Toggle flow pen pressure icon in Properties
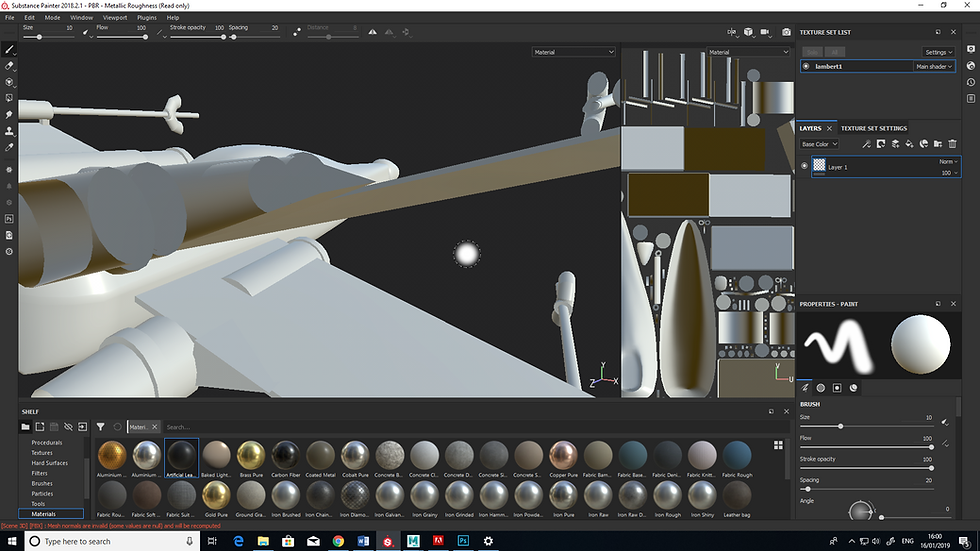980x551 pixels. pyautogui.click(x=945, y=443)
